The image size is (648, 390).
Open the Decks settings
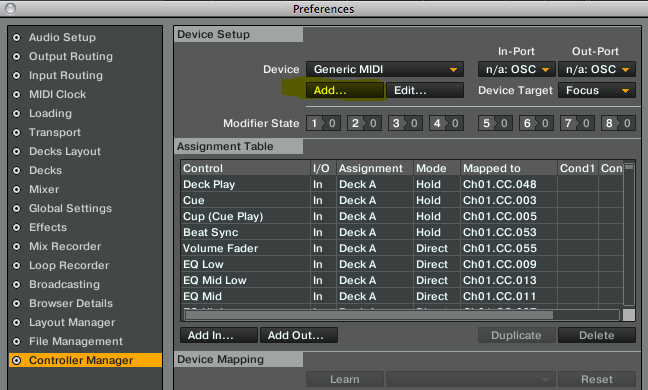point(85,170)
